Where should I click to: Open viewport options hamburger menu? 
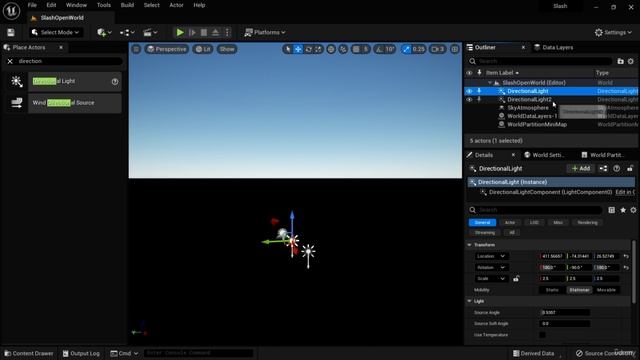pyautogui.click(x=136, y=49)
